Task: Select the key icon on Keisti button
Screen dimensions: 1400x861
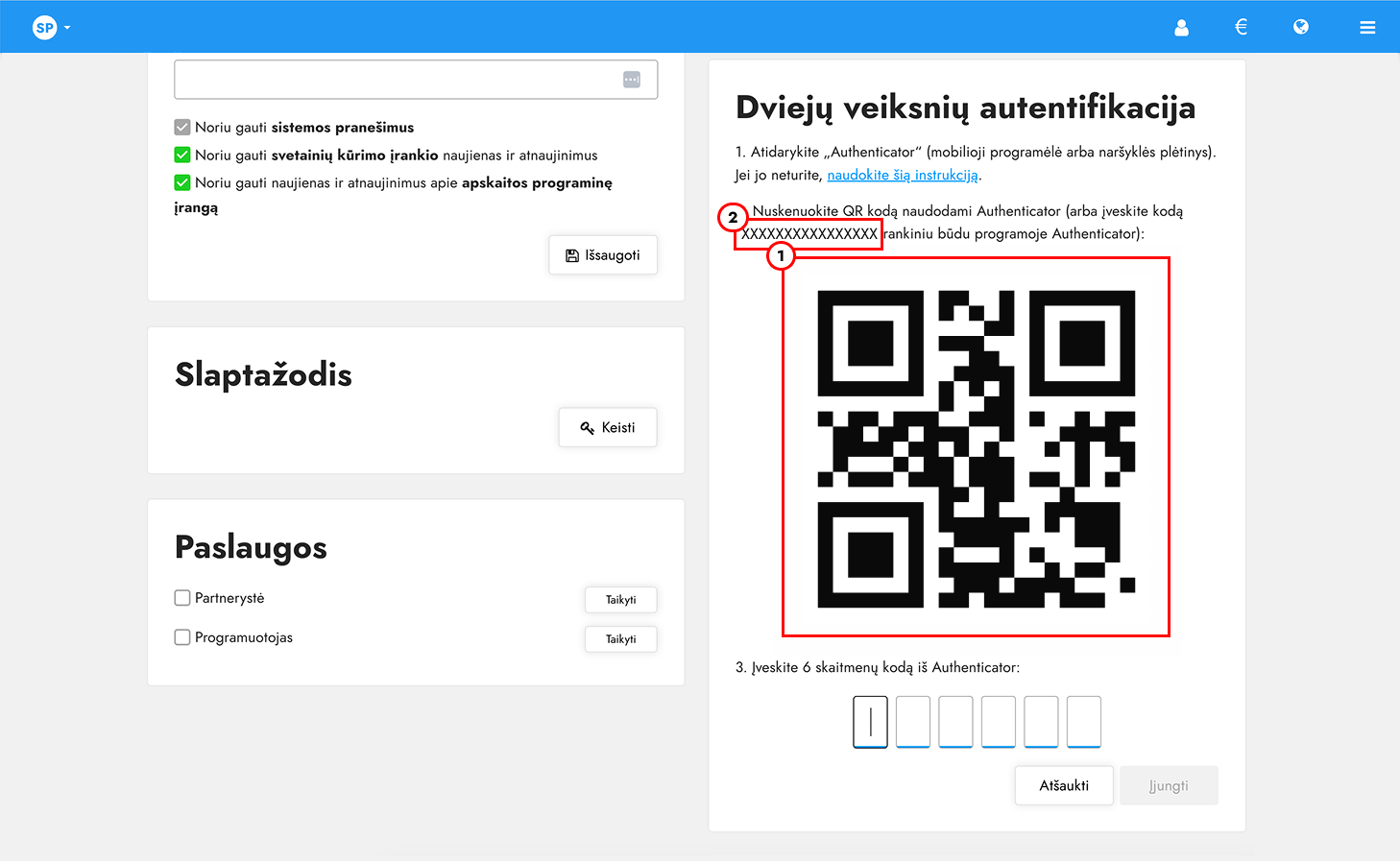Action: point(587,427)
